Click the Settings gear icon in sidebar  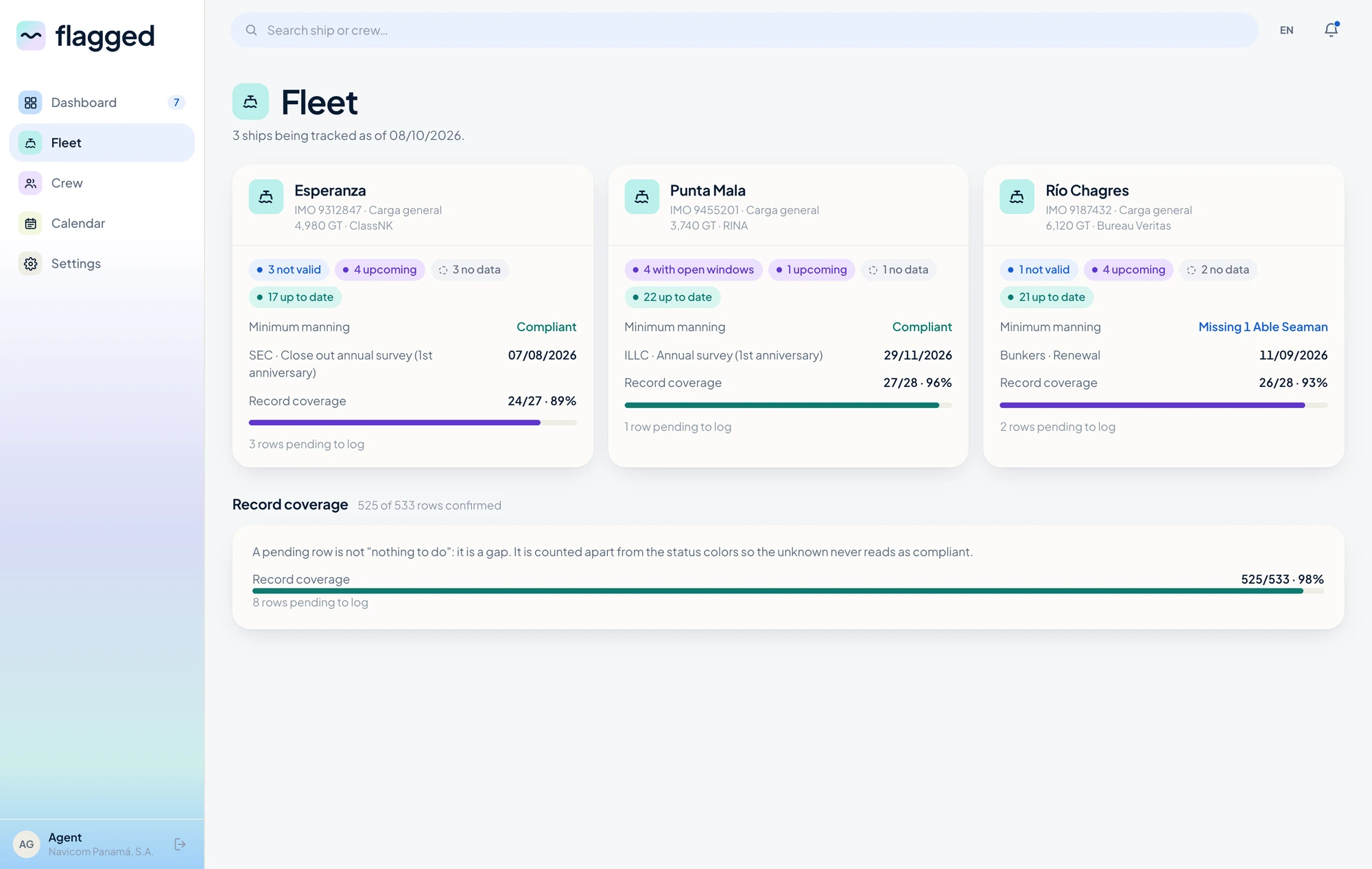(30, 264)
